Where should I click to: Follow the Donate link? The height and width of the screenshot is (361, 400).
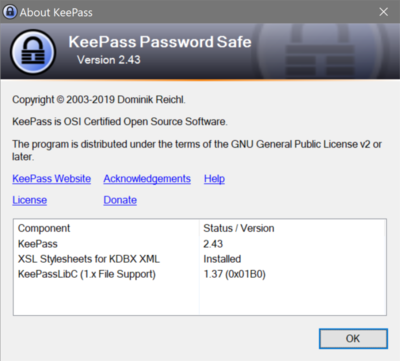click(120, 200)
